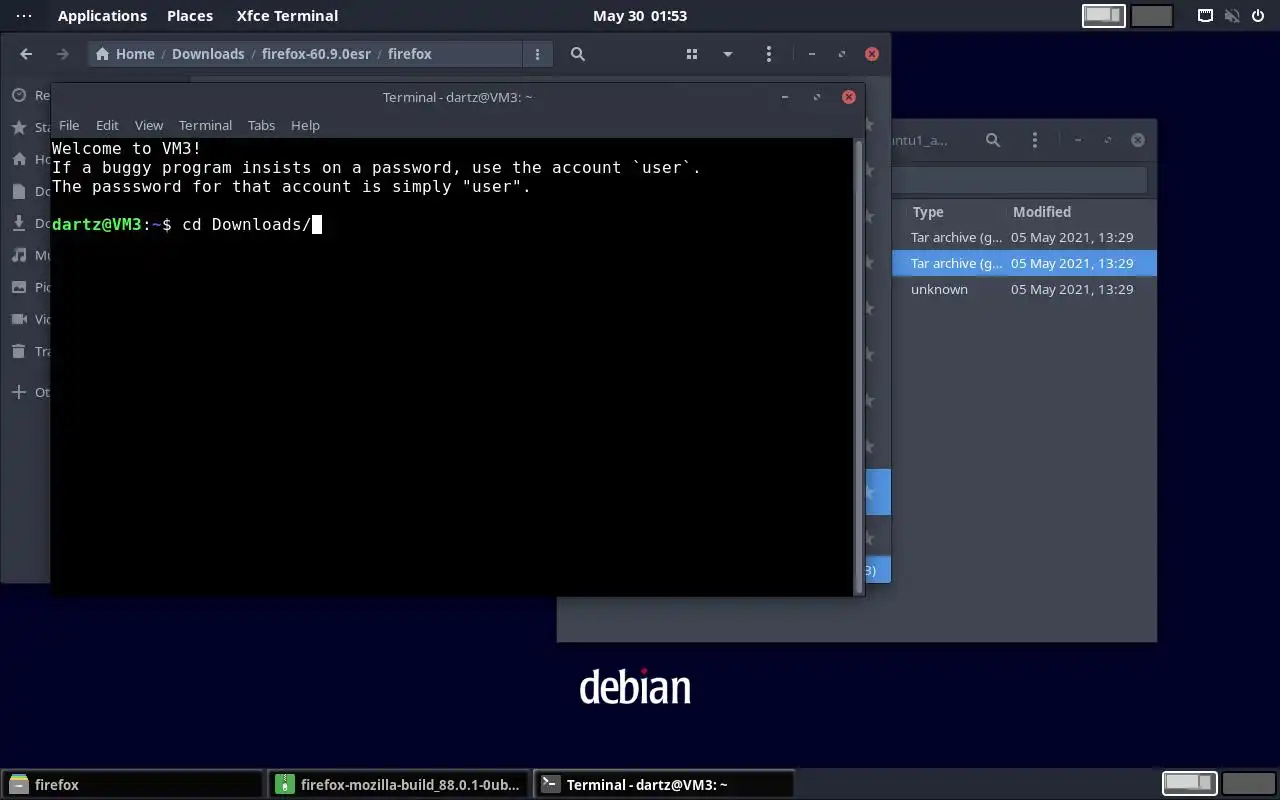Open path bar's three-dot folder menu
The height and width of the screenshot is (800, 1280).
click(x=537, y=54)
